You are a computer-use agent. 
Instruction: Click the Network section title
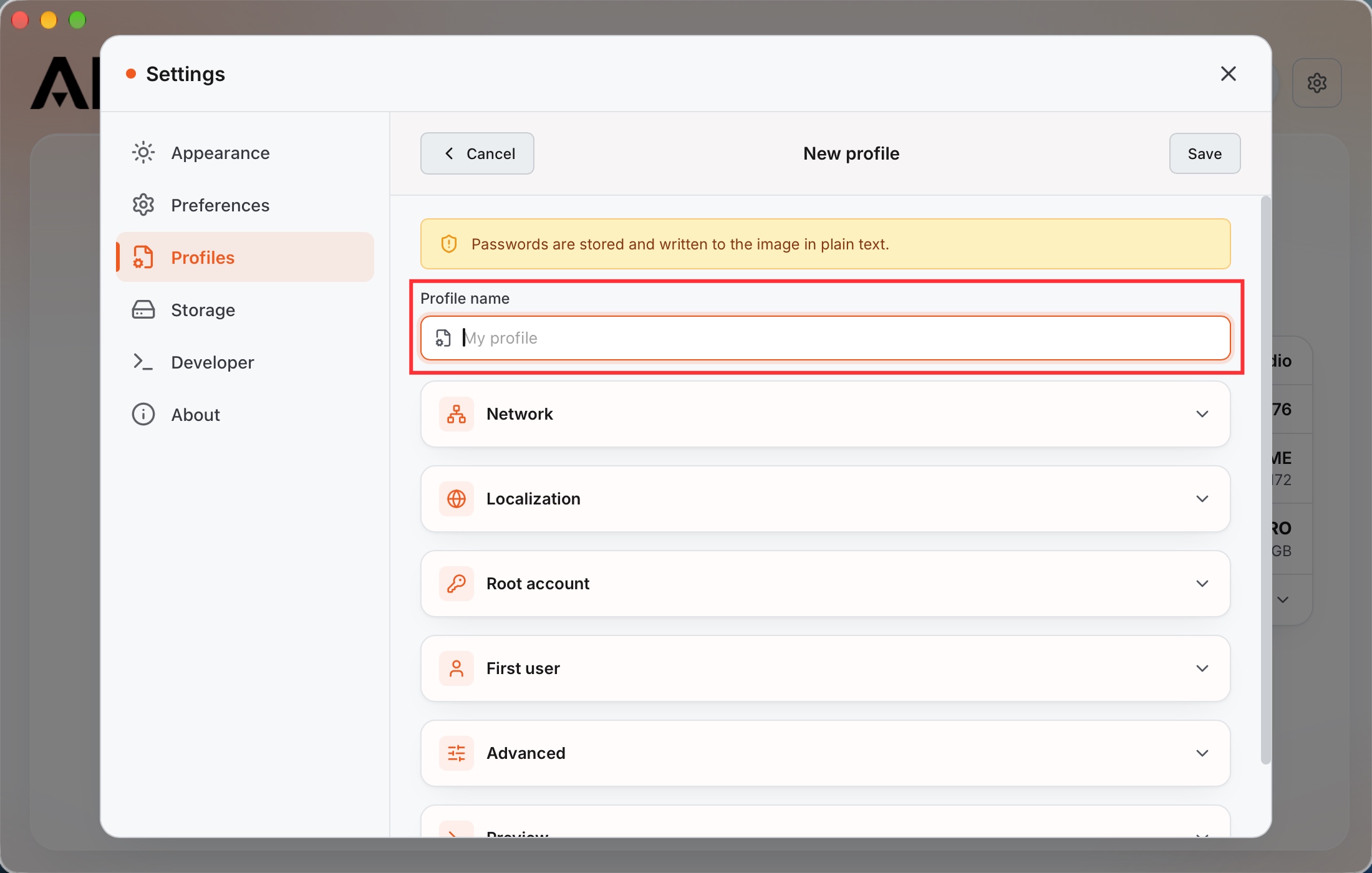point(519,414)
